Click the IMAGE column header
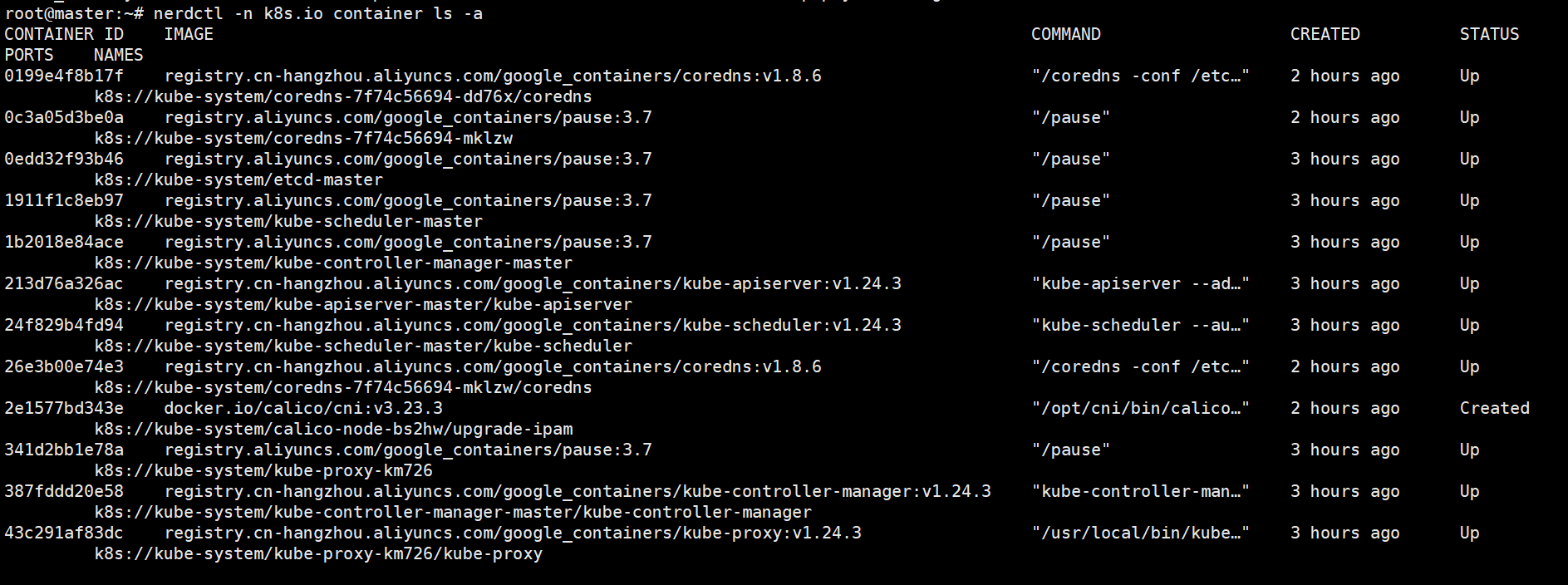 pos(189,34)
